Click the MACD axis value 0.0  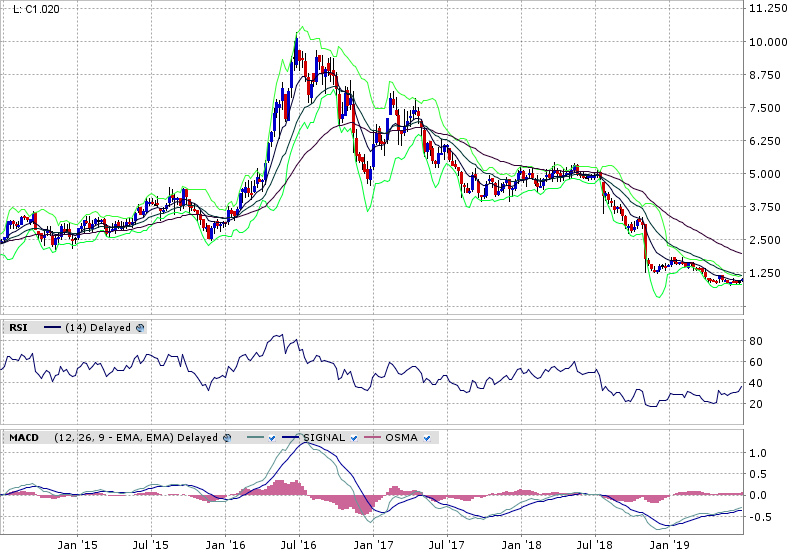click(x=758, y=496)
